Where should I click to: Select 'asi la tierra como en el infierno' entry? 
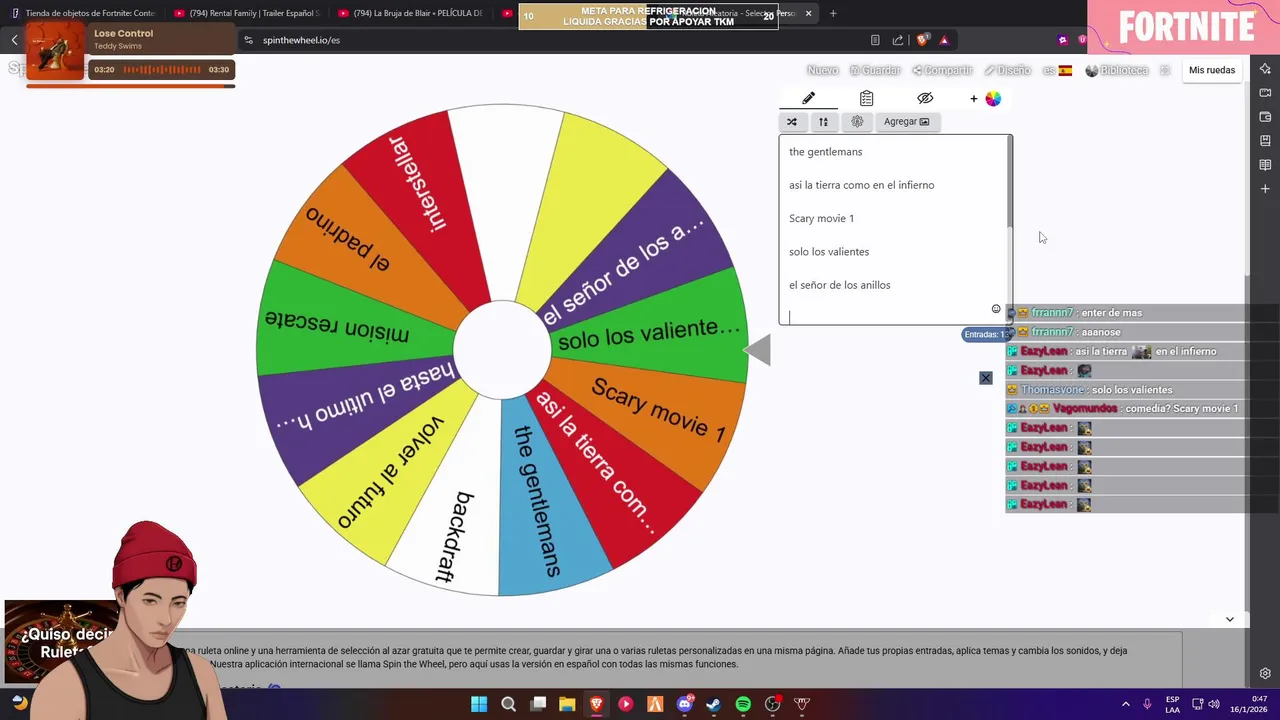point(861,185)
